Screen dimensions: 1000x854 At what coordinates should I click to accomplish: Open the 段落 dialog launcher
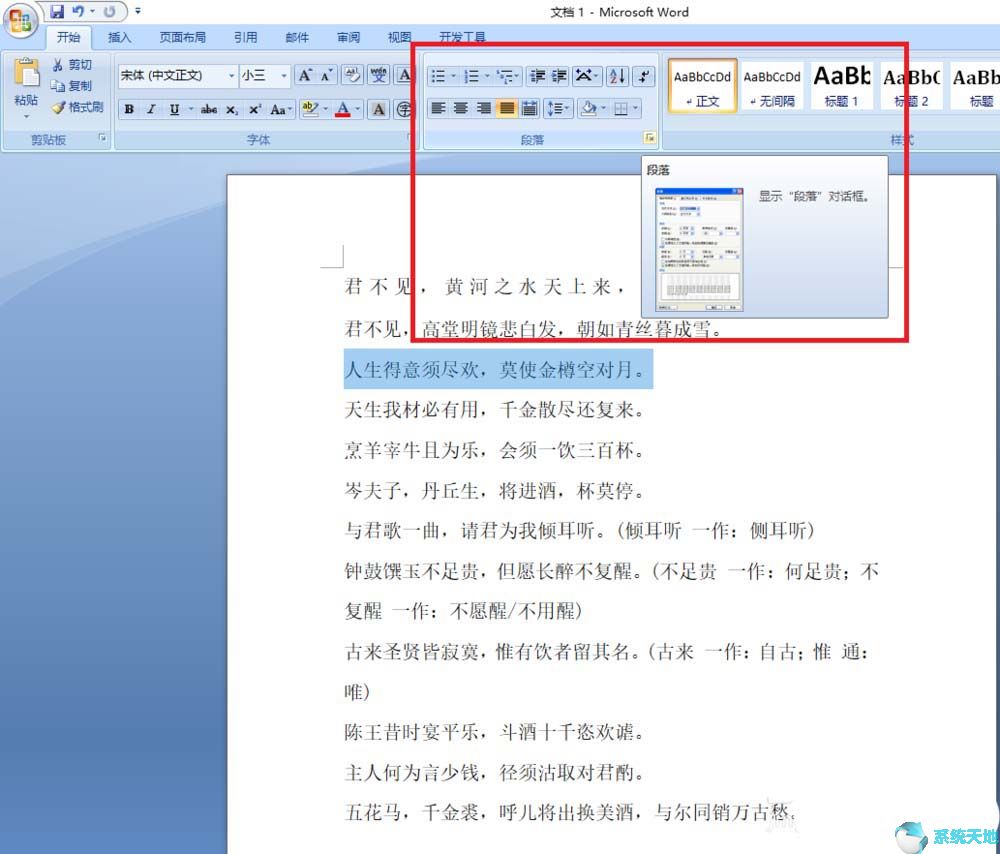(x=649, y=138)
